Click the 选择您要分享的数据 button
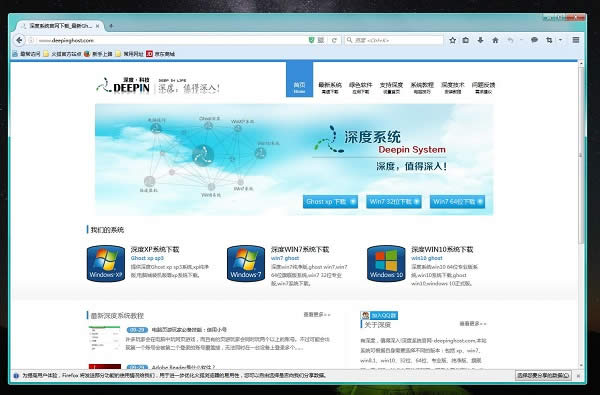Screen dimensions: 600x395 [543, 375]
